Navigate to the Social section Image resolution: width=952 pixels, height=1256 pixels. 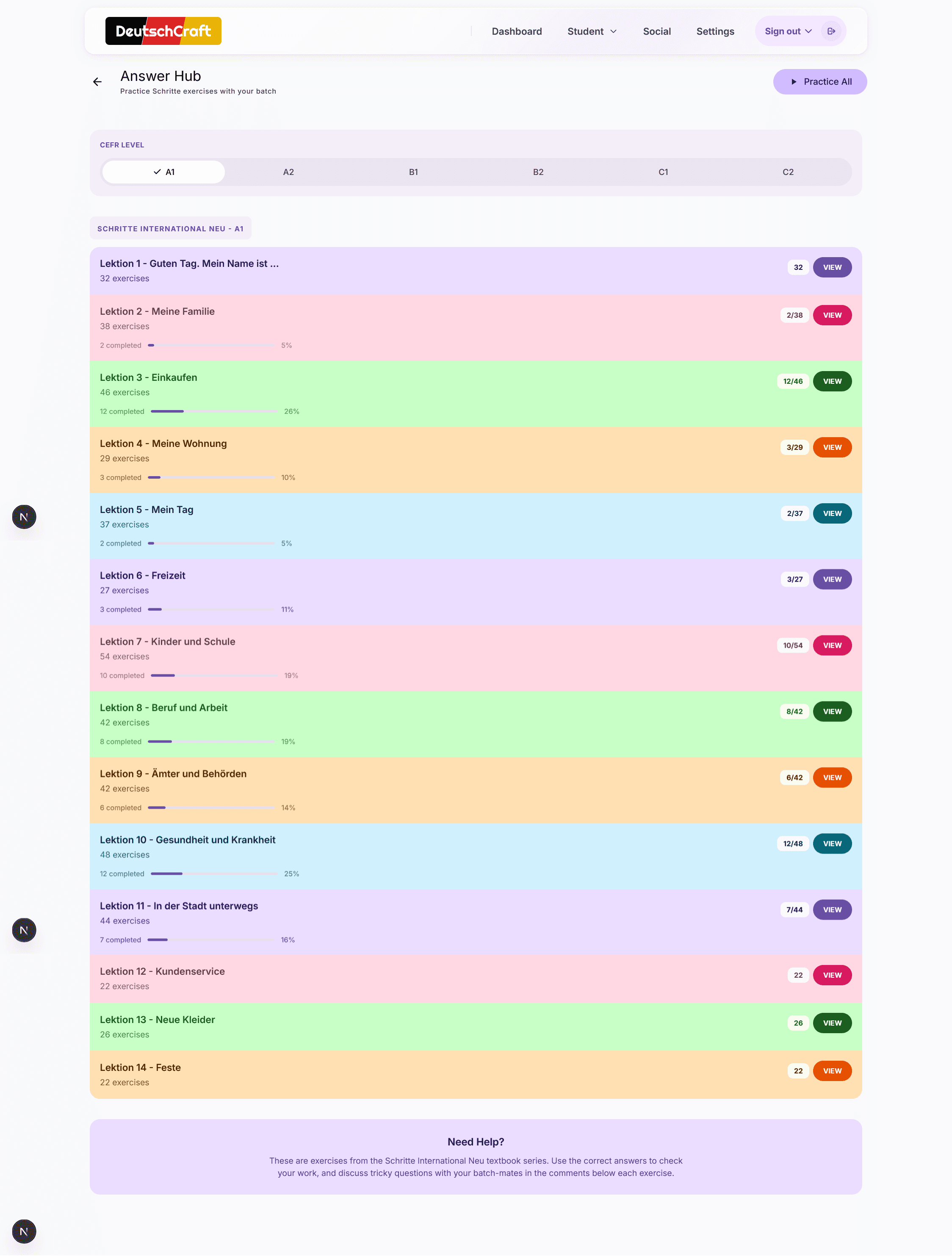point(657,31)
